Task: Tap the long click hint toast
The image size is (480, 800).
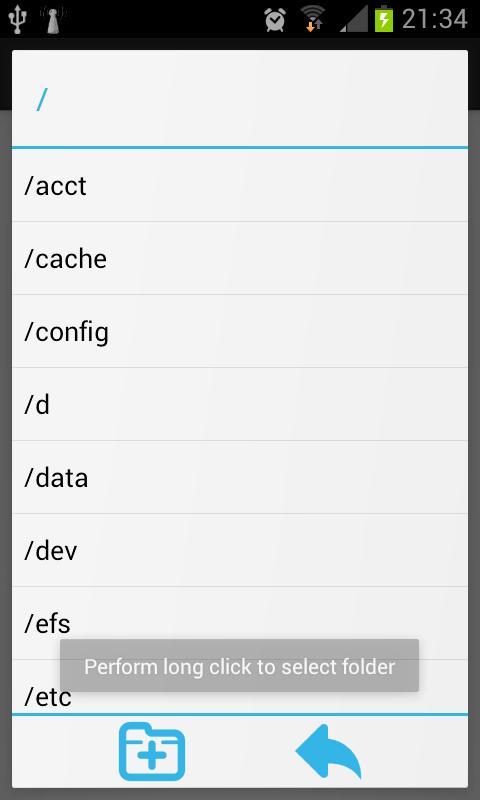Action: click(239, 666)
